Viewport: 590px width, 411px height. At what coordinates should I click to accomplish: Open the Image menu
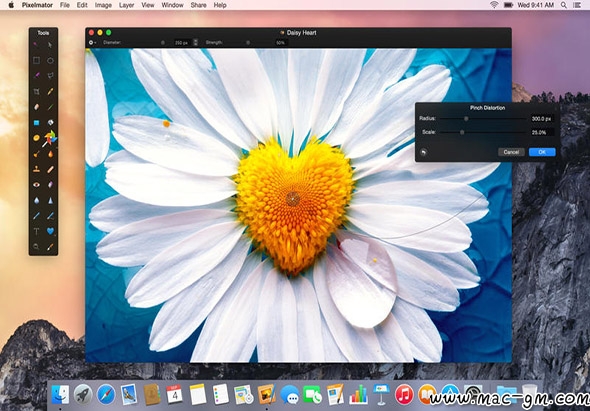point(103,5)
